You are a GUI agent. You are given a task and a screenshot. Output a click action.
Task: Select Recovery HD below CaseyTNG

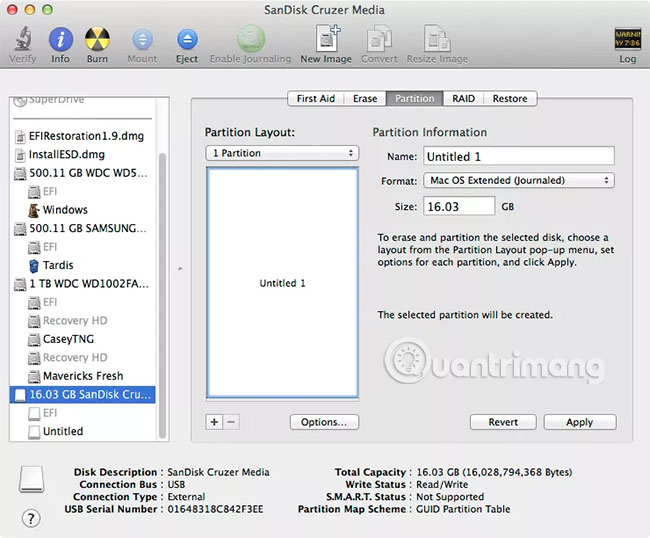(x=82, y=357)
